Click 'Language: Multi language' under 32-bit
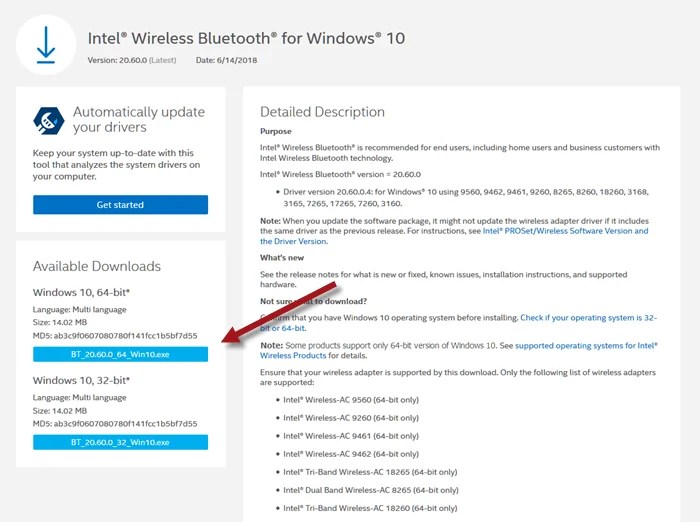Image resolution: width=700 pixels, height=522 pixels. (79, 397)
